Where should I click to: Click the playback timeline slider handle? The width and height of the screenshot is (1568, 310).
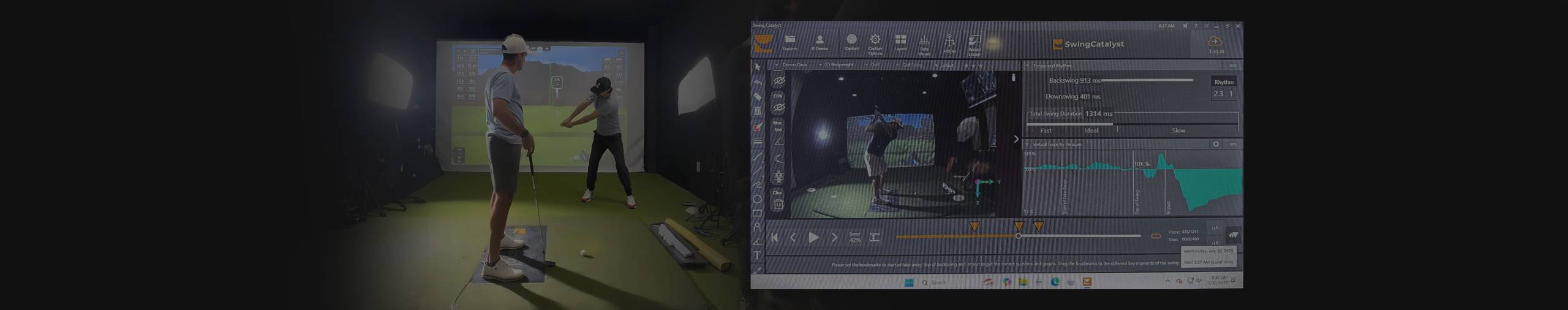click(x=1019, y=236)
